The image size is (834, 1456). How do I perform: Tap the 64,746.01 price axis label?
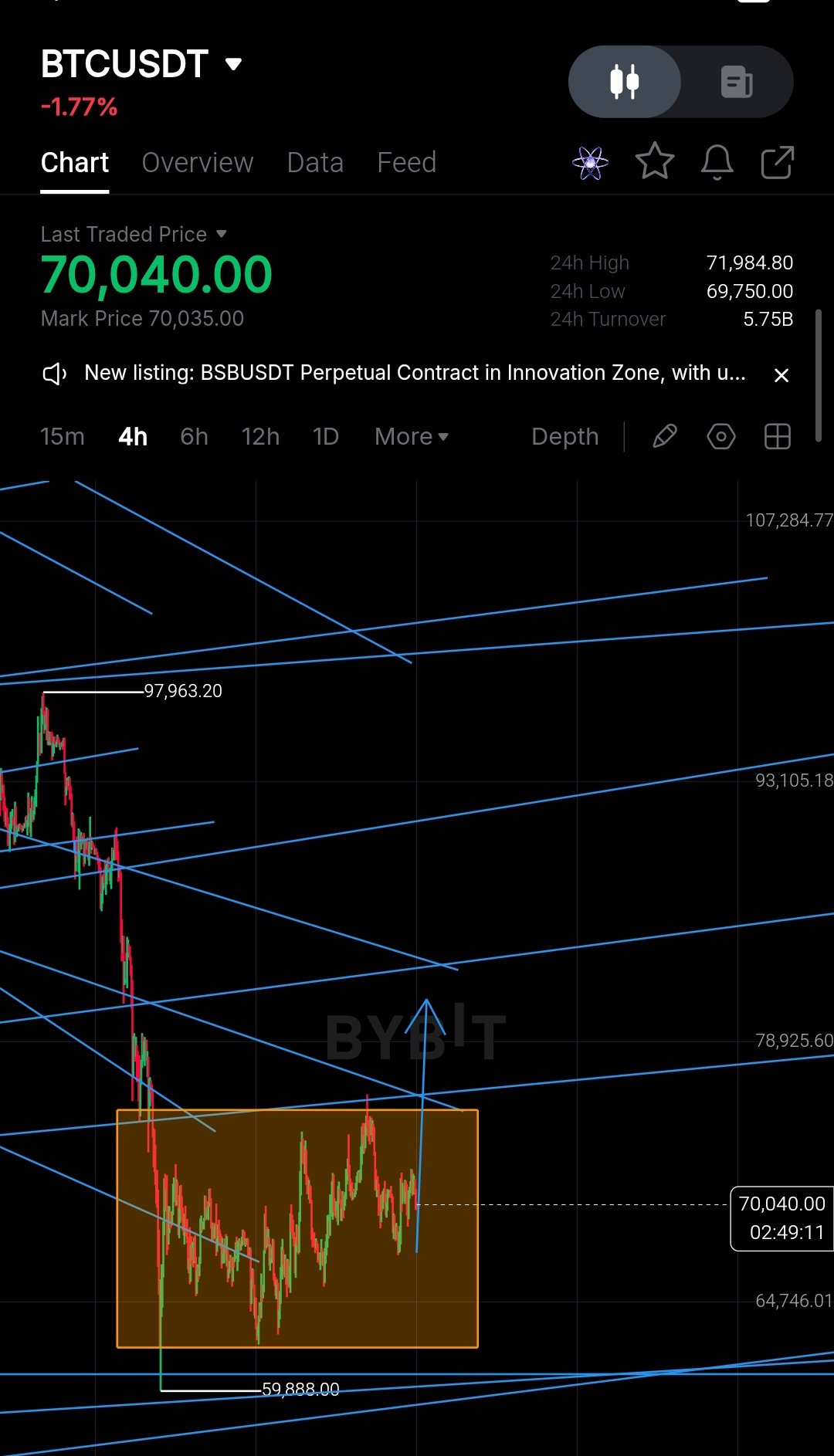pos(794,1301)
